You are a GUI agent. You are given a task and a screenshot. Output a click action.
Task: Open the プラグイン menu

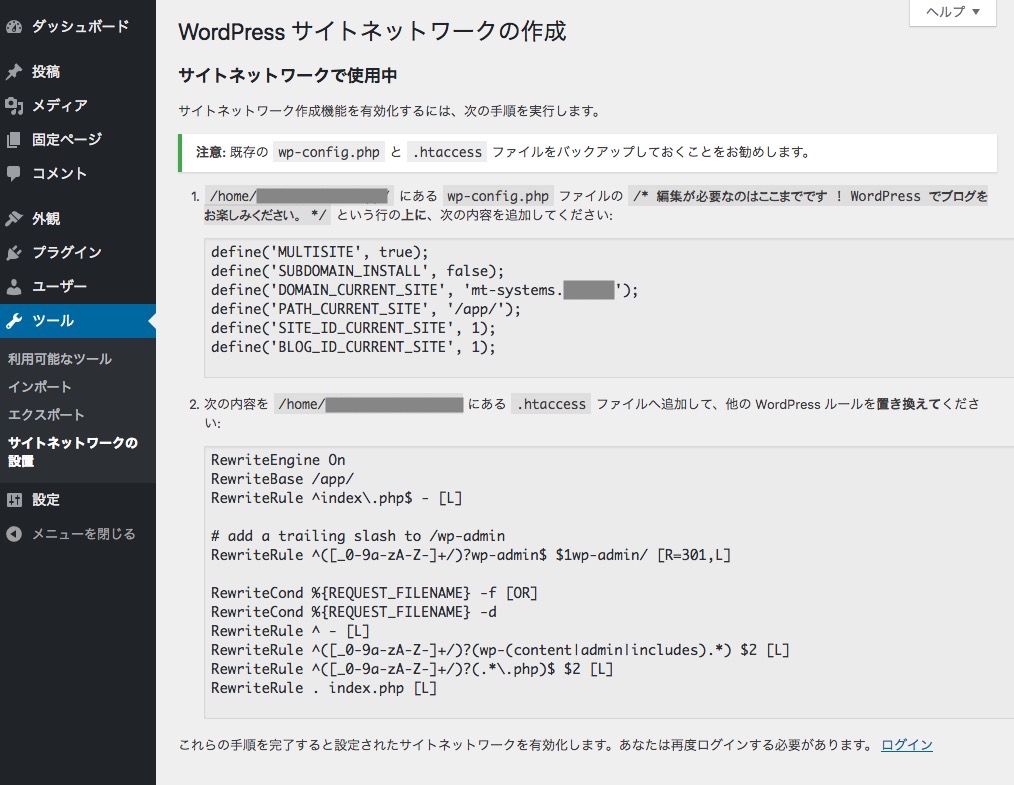click(78, 252)
